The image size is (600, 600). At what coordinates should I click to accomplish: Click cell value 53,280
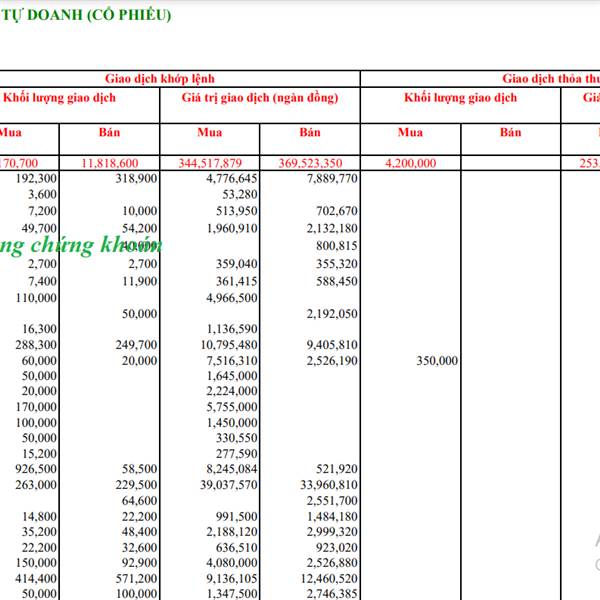click(x=240, y=194)
